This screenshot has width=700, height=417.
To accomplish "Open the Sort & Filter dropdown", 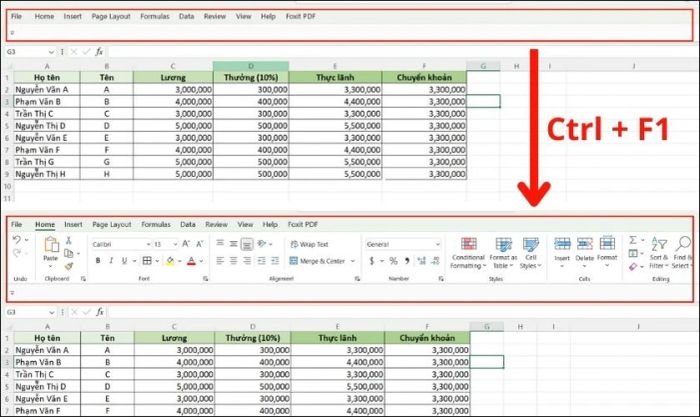I will point(658,253).
